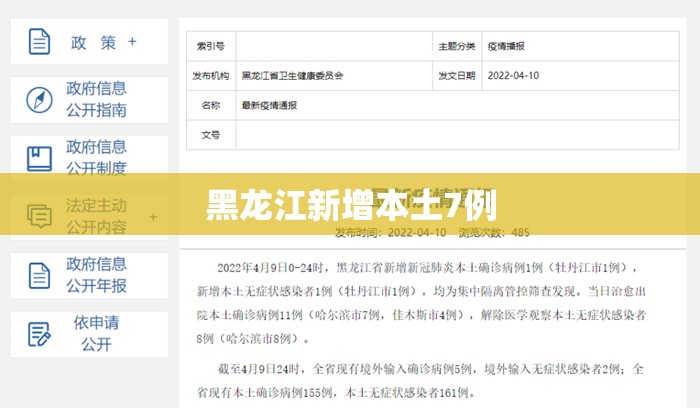Click the chat bubble icon for 法定主动公开内容
This screenshot has height=408, width=700.
click(x=39, y=216)
